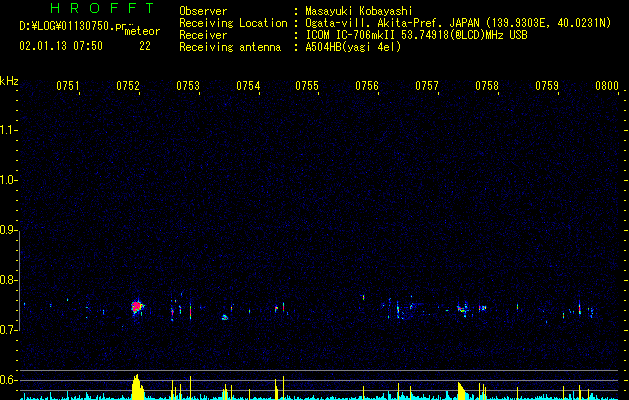The width and height of the screenshot is (629, 400).
Task: Click the 1.0 kHz frequency label
Action: pyautogui.click(x=8, y=180)
